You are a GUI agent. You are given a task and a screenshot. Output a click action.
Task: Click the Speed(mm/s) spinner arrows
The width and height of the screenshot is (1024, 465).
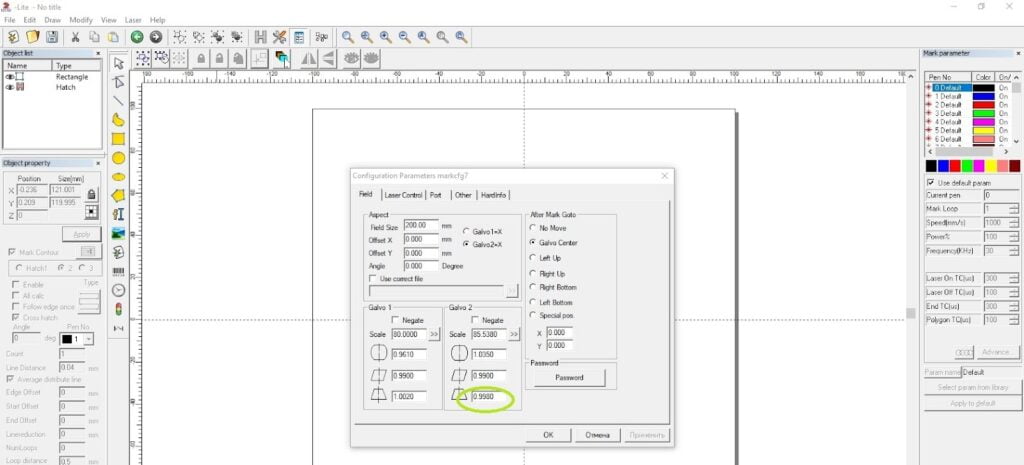1014,223
